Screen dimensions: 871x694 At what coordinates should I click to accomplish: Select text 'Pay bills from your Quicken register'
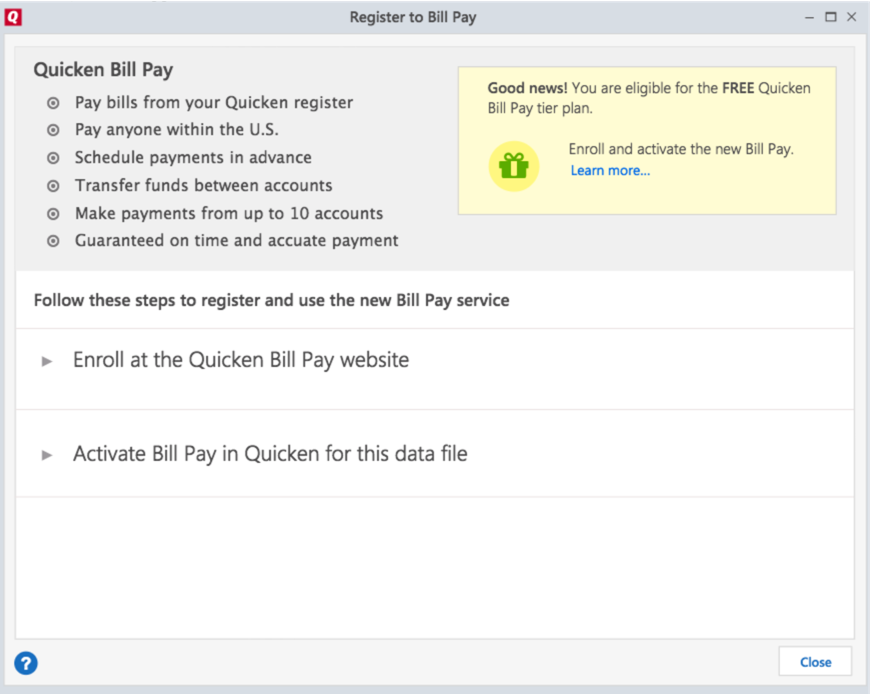214,103
